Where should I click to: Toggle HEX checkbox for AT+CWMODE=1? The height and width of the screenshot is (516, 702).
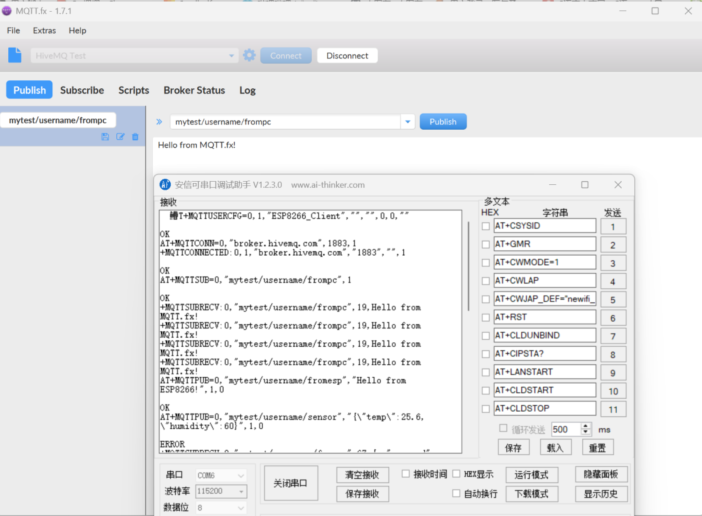tap(486, 263)
